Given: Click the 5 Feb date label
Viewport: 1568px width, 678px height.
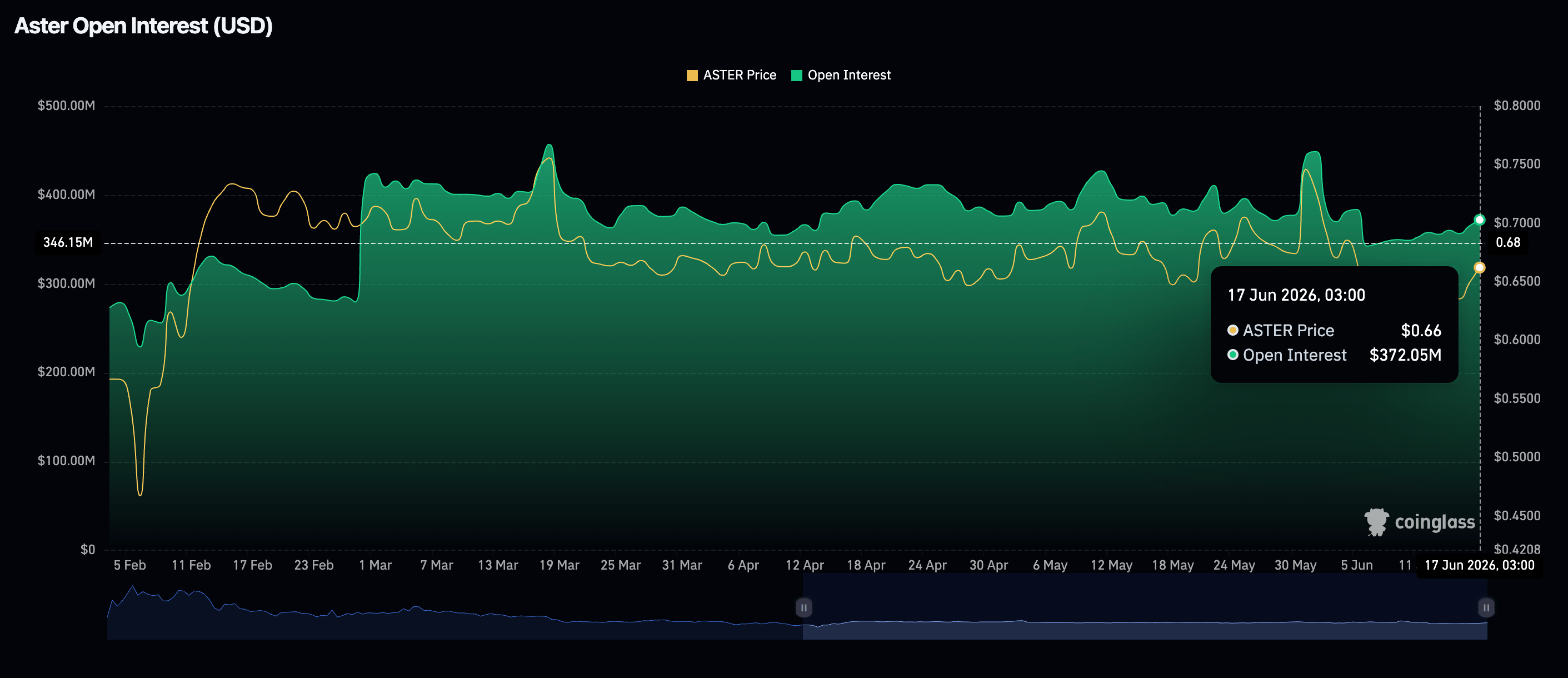Looking at the screenshot, I should click(129, 565).
